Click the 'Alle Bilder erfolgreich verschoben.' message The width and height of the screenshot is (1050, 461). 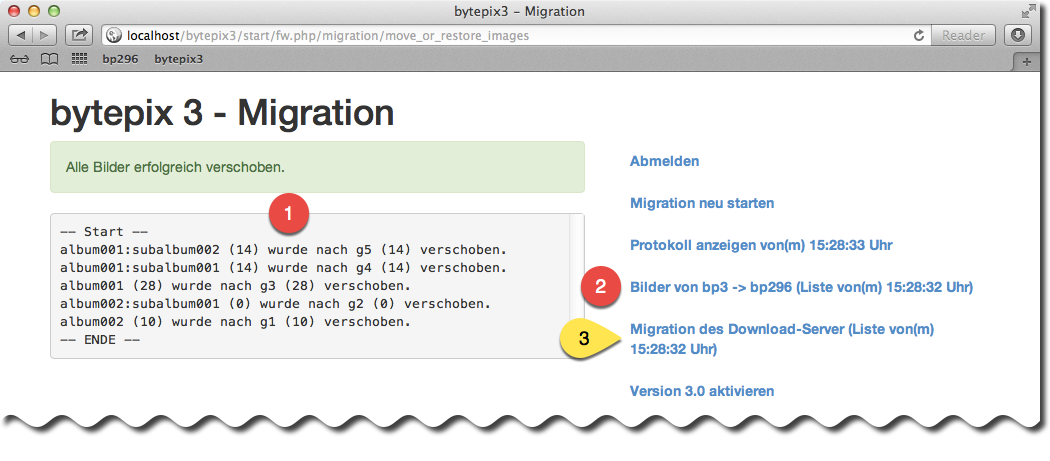coord(175,167)
